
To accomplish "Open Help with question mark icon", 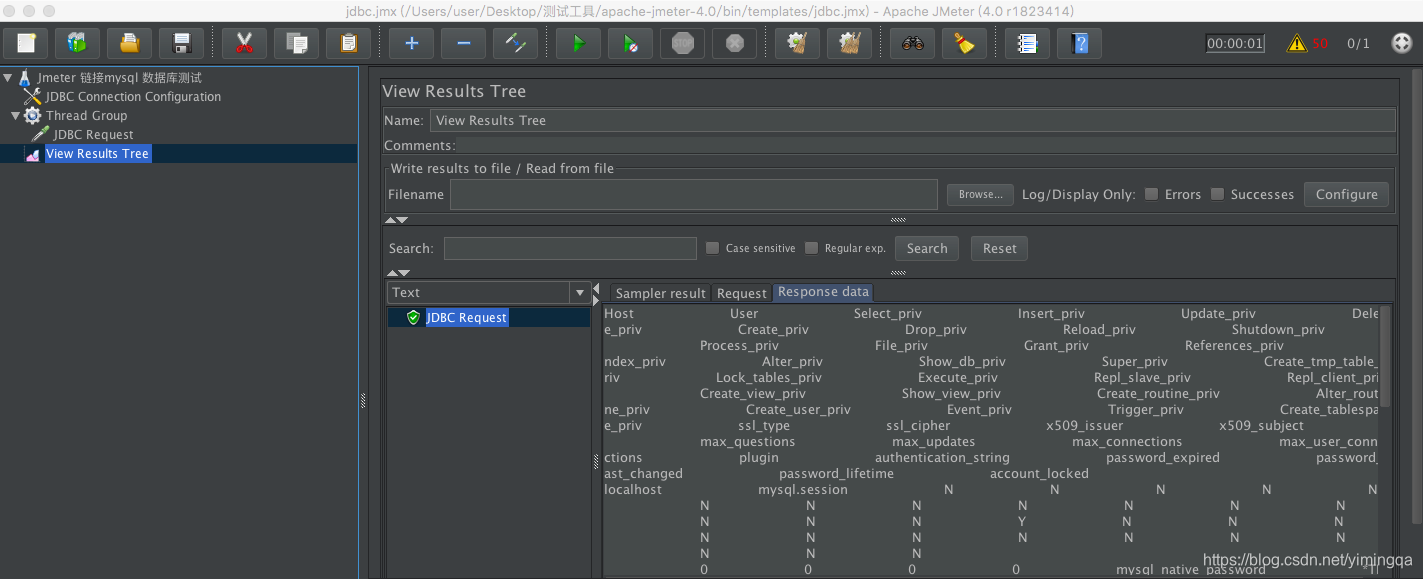I will (1079, 43).
